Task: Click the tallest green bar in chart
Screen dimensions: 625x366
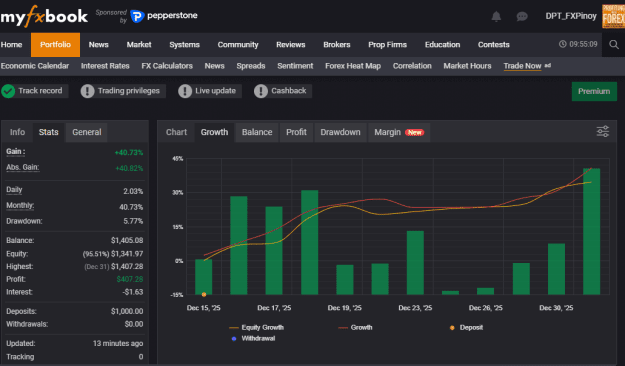Action: point(591,231)
